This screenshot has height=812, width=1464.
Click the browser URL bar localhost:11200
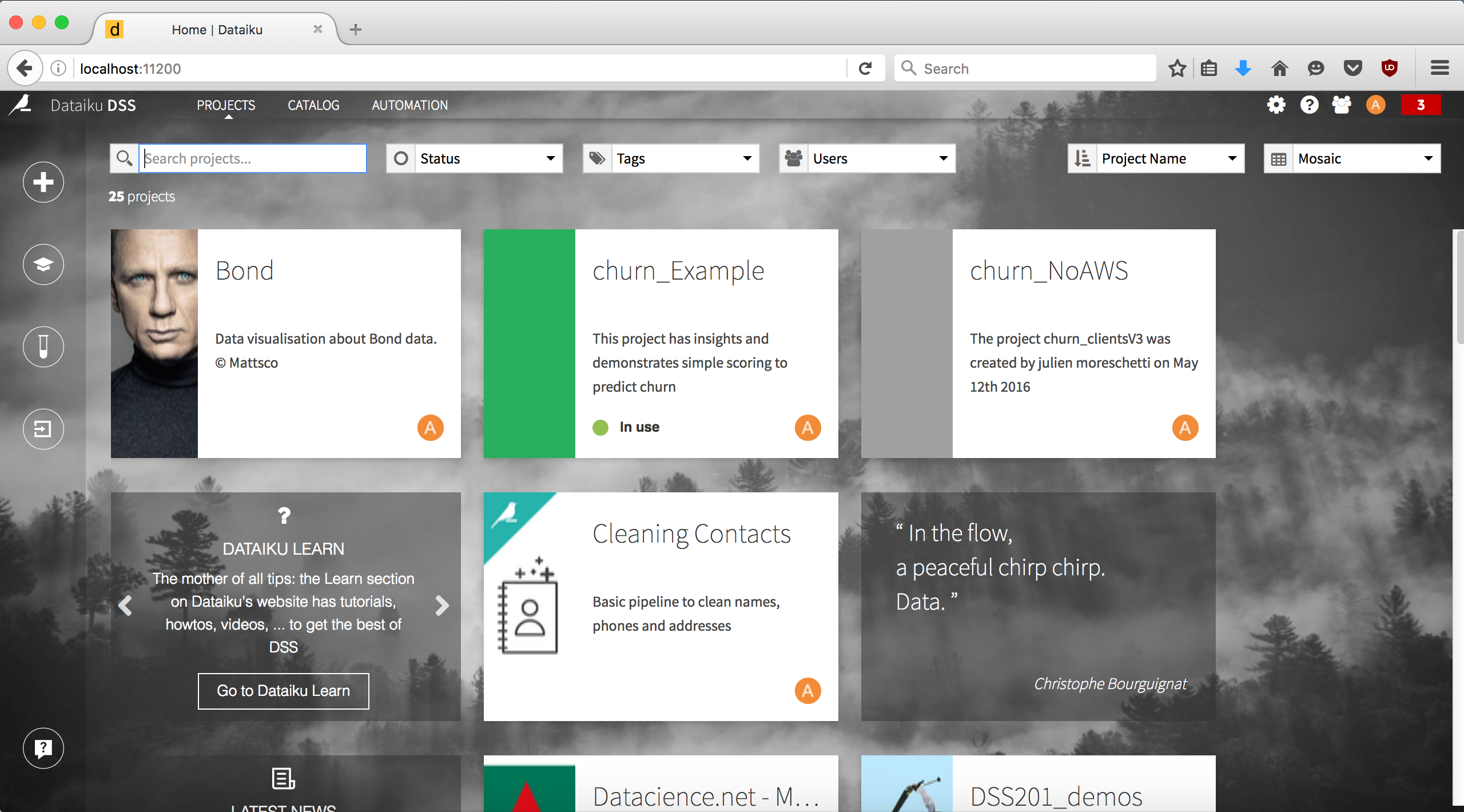tap(457, 69)
